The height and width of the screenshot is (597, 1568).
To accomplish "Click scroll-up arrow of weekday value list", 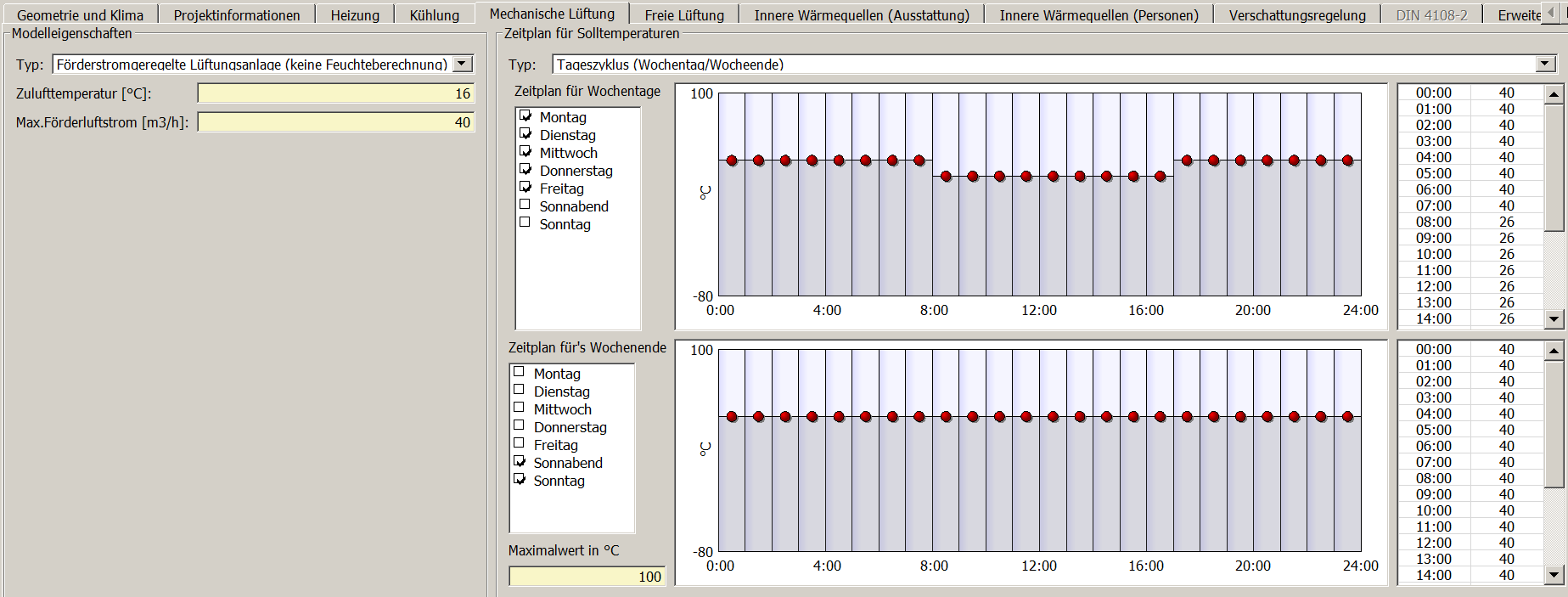I will 1554,94.
